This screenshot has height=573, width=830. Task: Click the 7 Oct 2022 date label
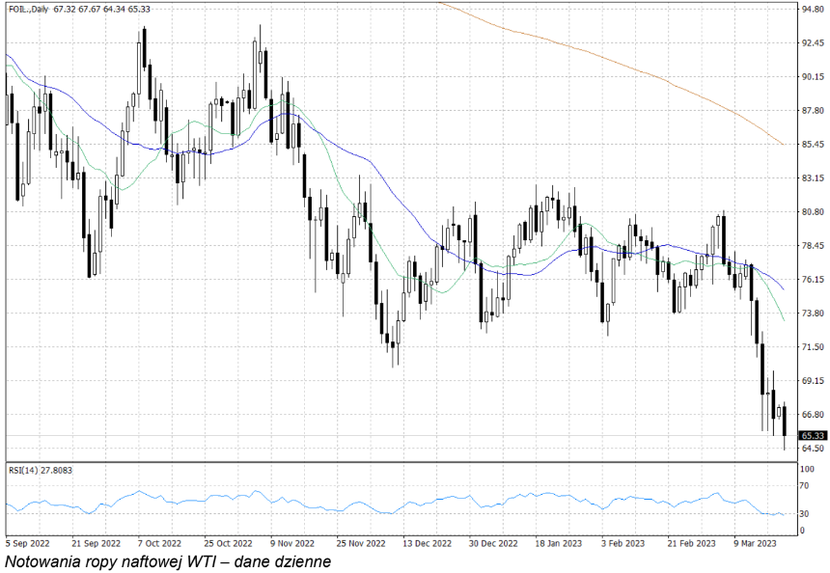click(160, 543)
